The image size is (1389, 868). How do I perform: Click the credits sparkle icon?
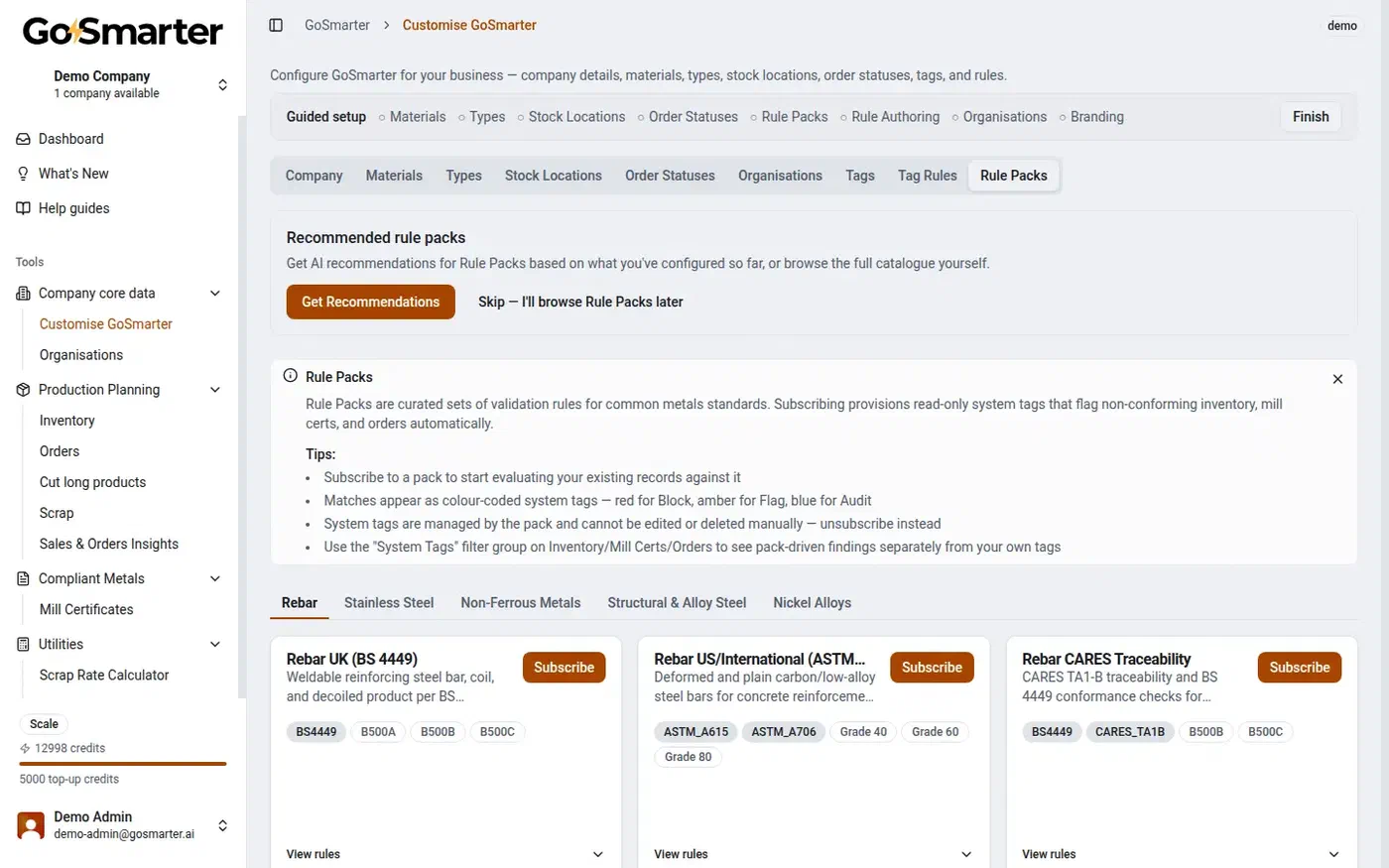pos(25,748)
